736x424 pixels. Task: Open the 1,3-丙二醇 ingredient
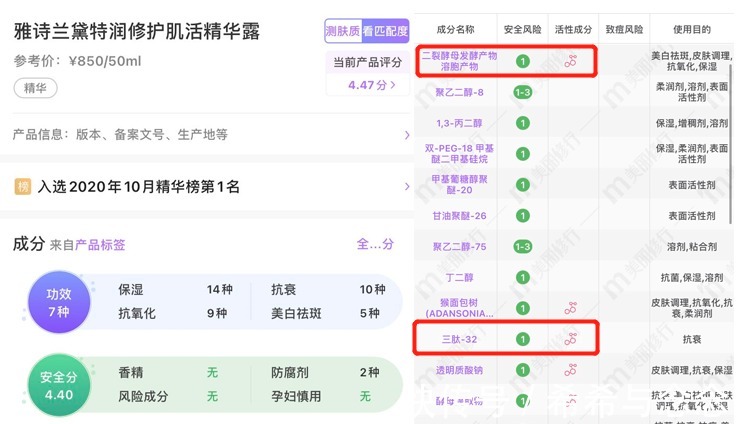tap(459, 123)
